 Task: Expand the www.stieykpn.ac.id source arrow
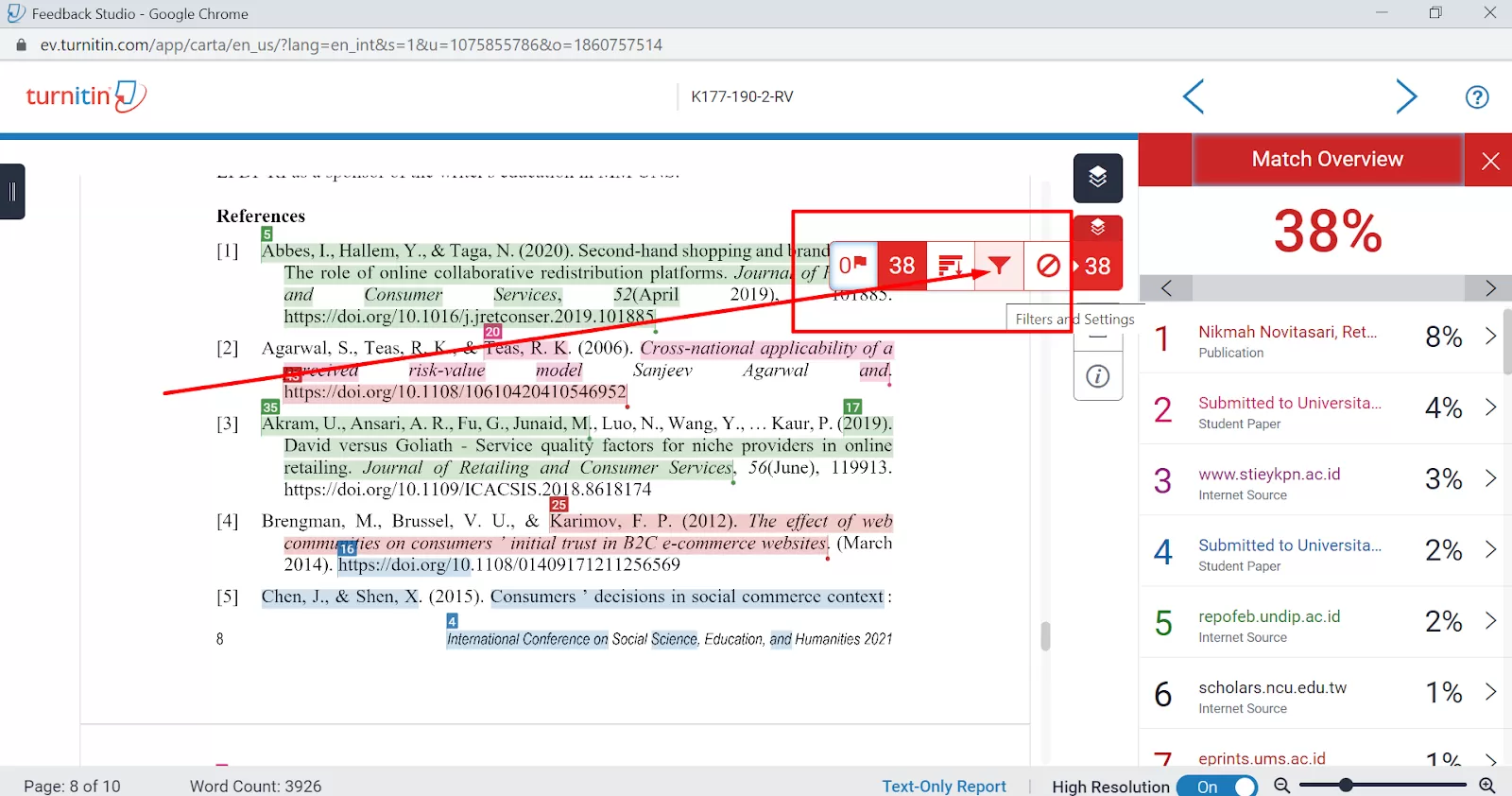click(1489, 478)
